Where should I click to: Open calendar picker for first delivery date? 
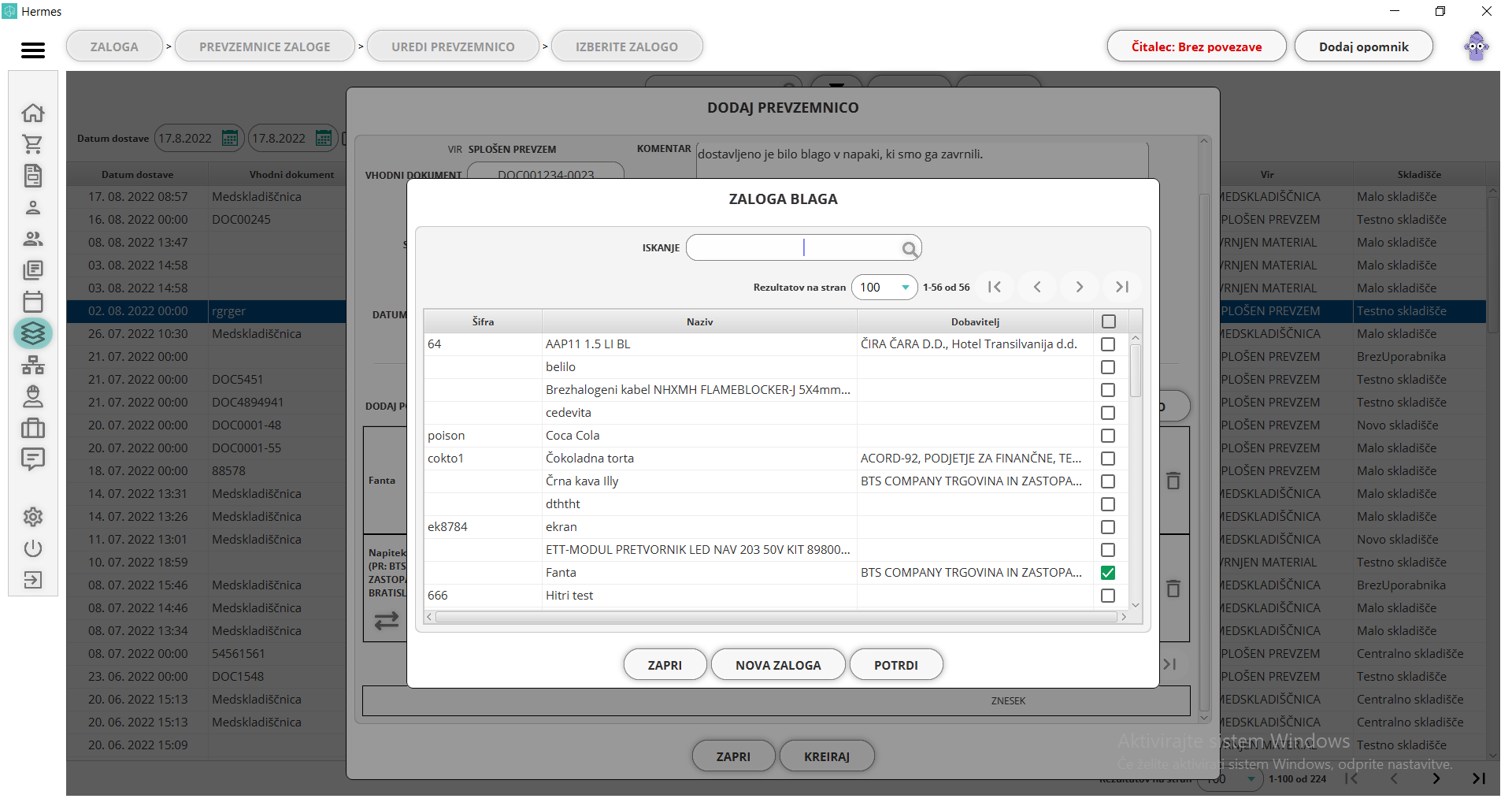(230, 139)
